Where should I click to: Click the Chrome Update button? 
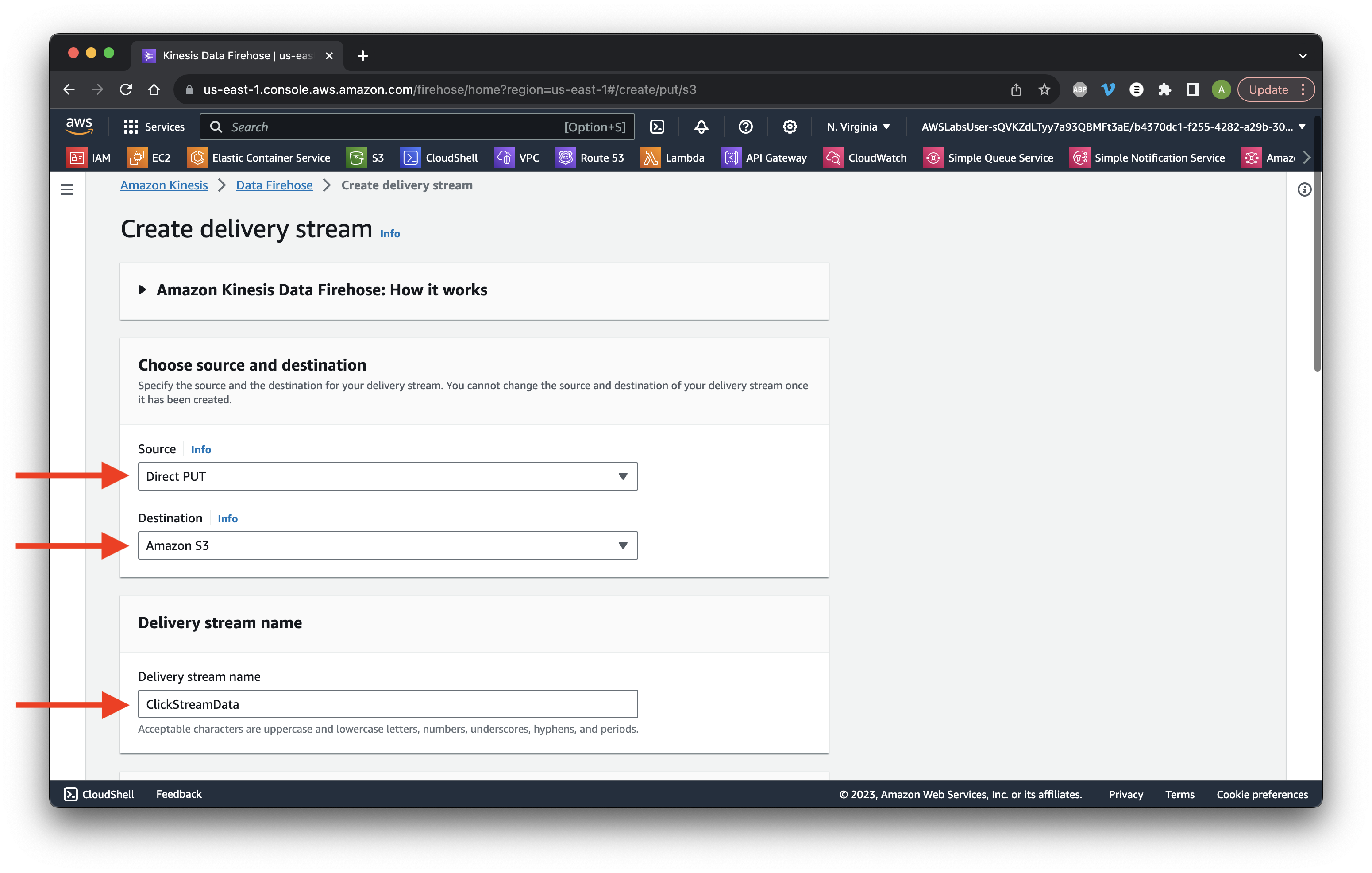1275,89
